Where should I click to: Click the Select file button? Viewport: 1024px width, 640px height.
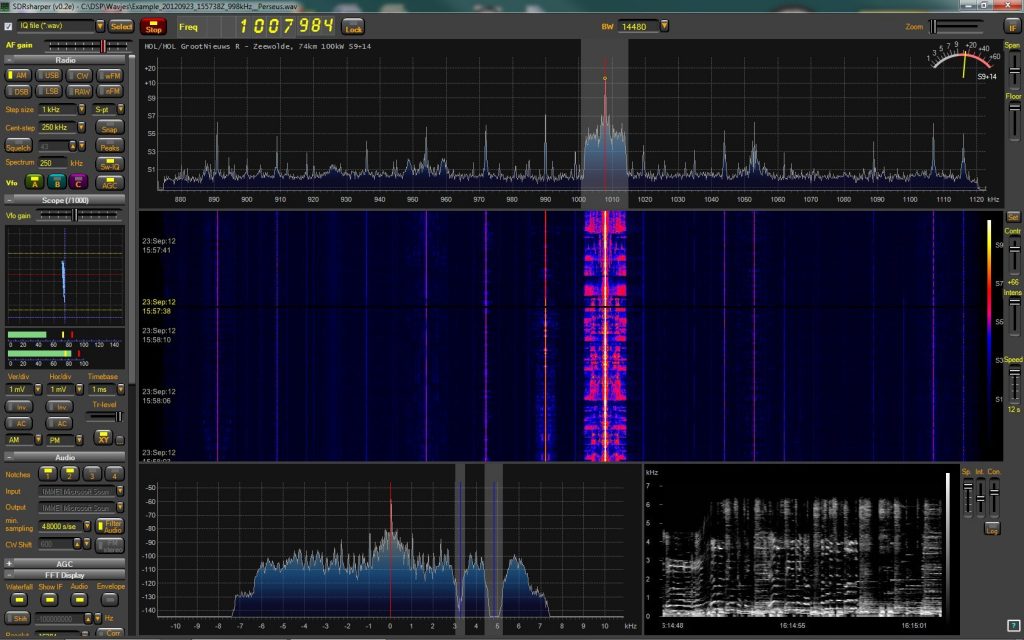[x=121, y=26]
